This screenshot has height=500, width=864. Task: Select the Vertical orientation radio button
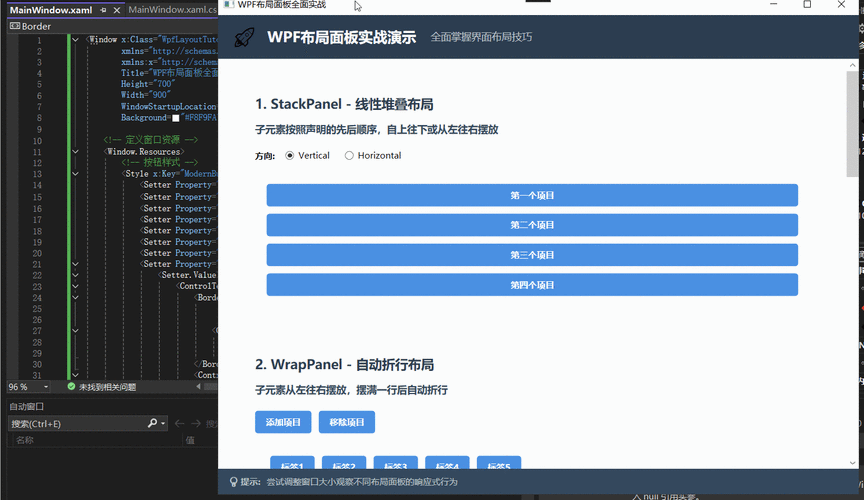[289, 155]
